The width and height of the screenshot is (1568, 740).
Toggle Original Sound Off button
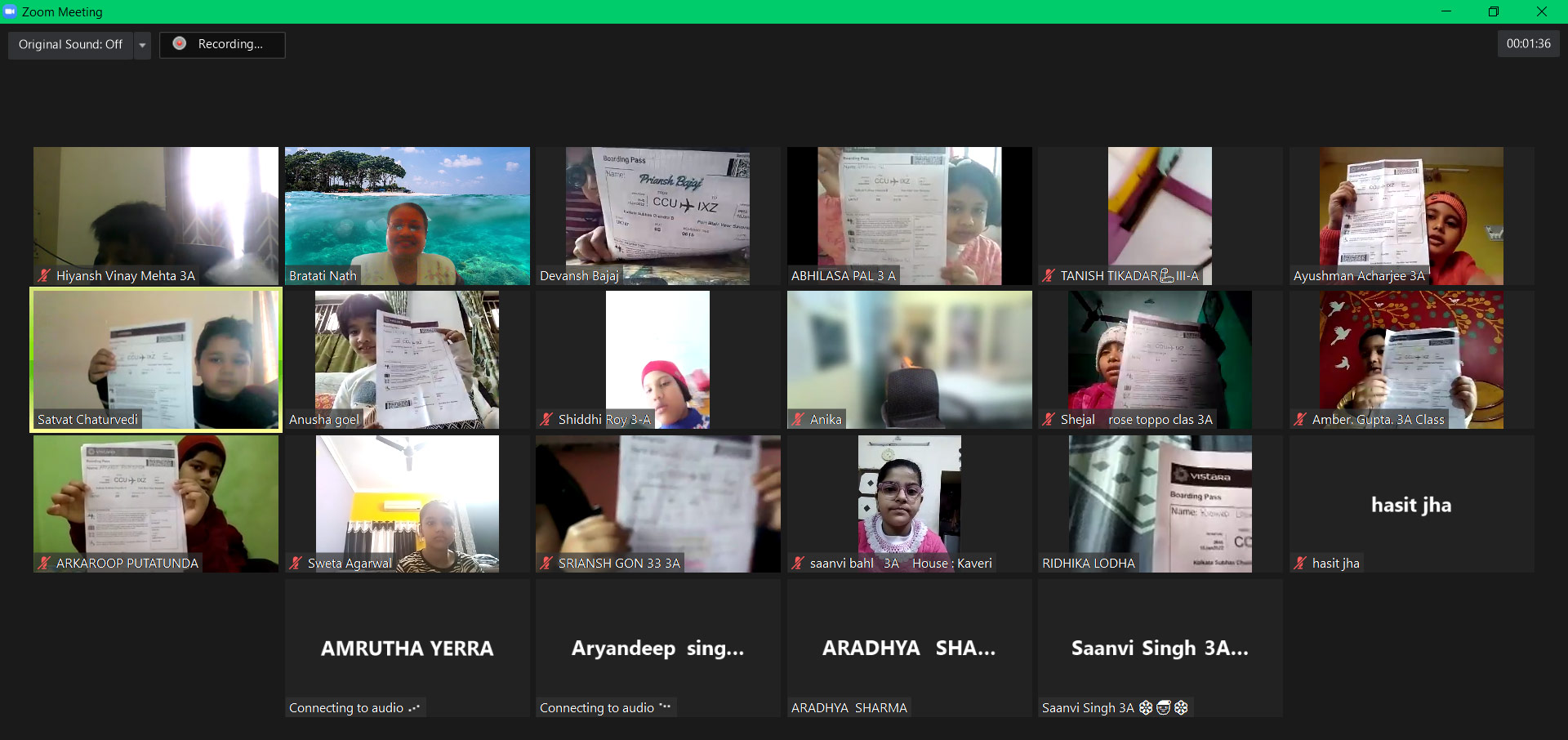pyautogui.click(x=70, y=44)
